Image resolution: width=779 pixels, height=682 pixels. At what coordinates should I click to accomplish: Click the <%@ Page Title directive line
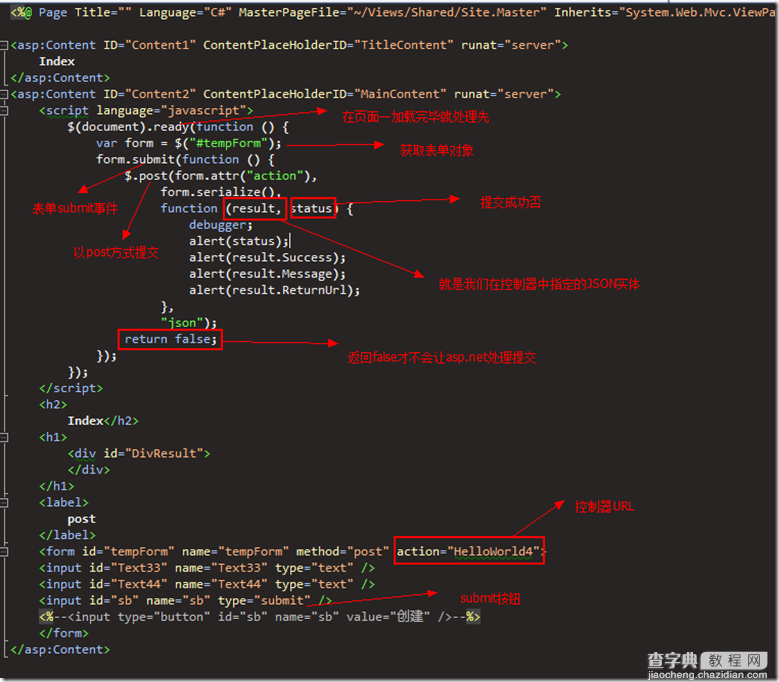[x=392, y=12]
